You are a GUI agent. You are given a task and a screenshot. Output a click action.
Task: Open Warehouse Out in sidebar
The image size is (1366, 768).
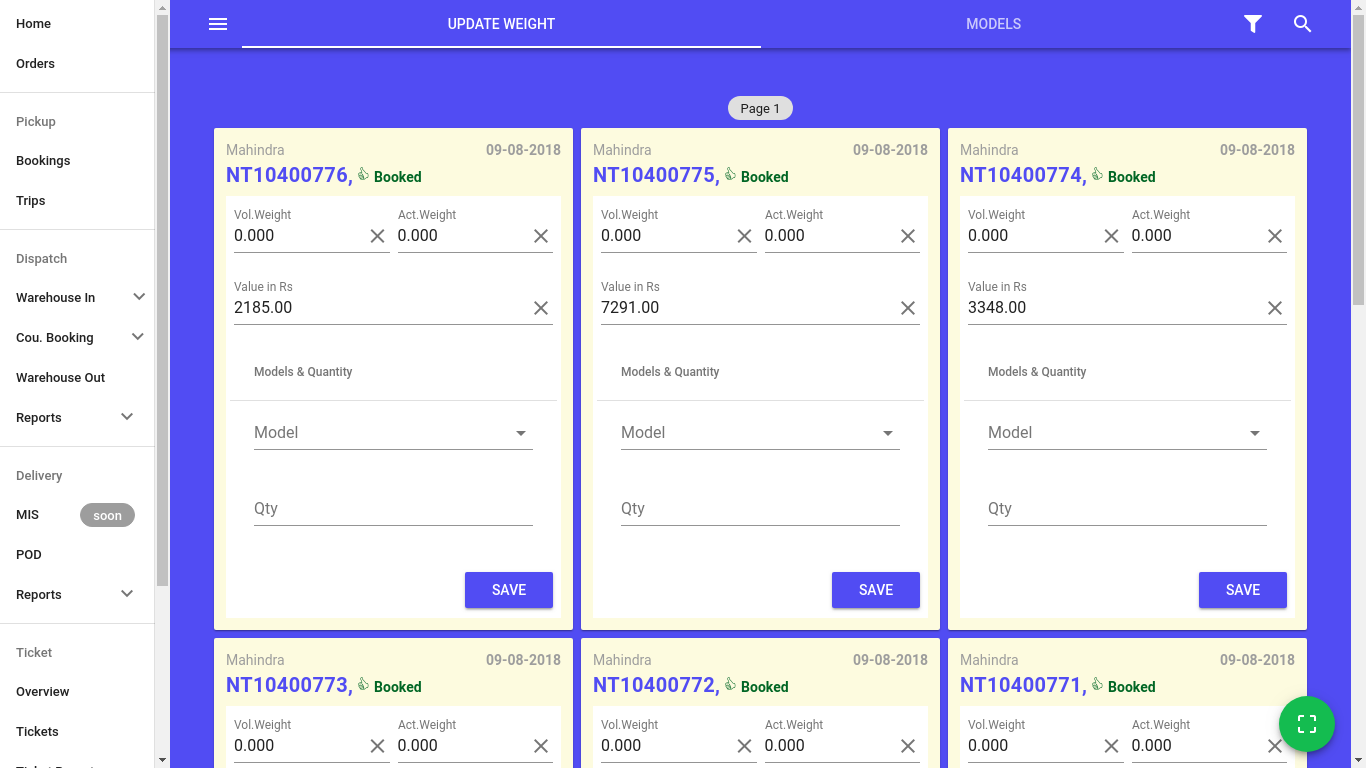60,378
